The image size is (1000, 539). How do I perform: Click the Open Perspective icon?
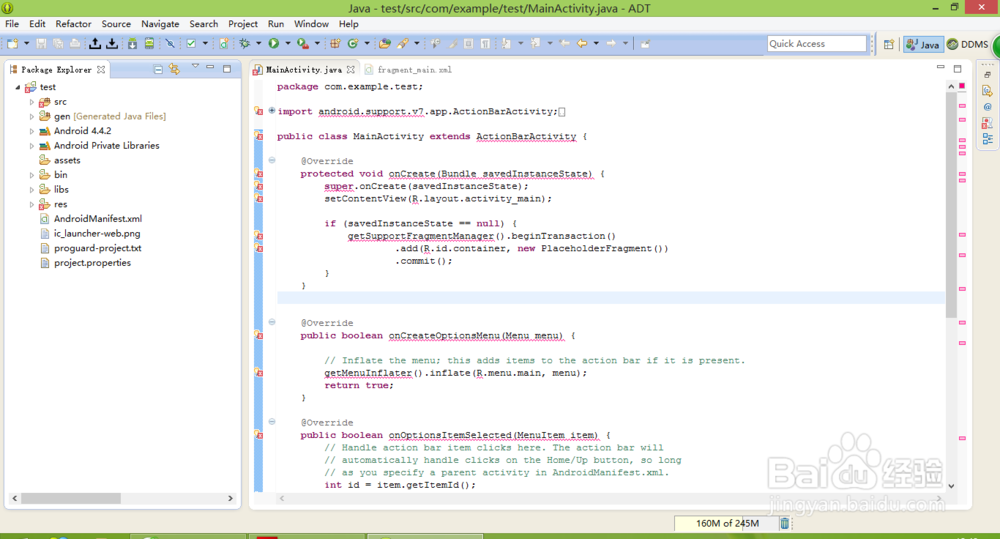tap(888, 44)
